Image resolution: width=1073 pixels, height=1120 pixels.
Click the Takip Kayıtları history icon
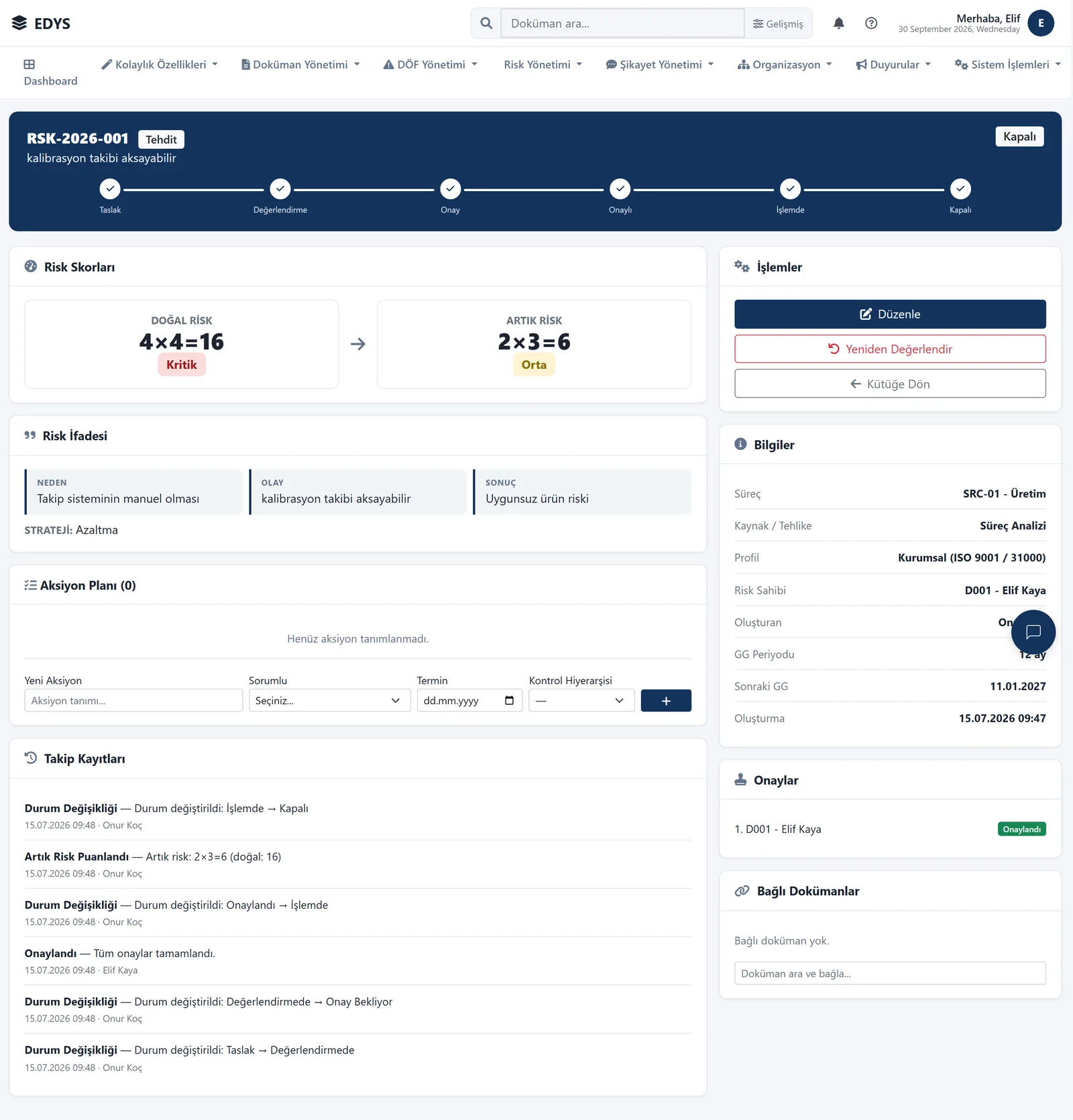(x=31, y=759)
